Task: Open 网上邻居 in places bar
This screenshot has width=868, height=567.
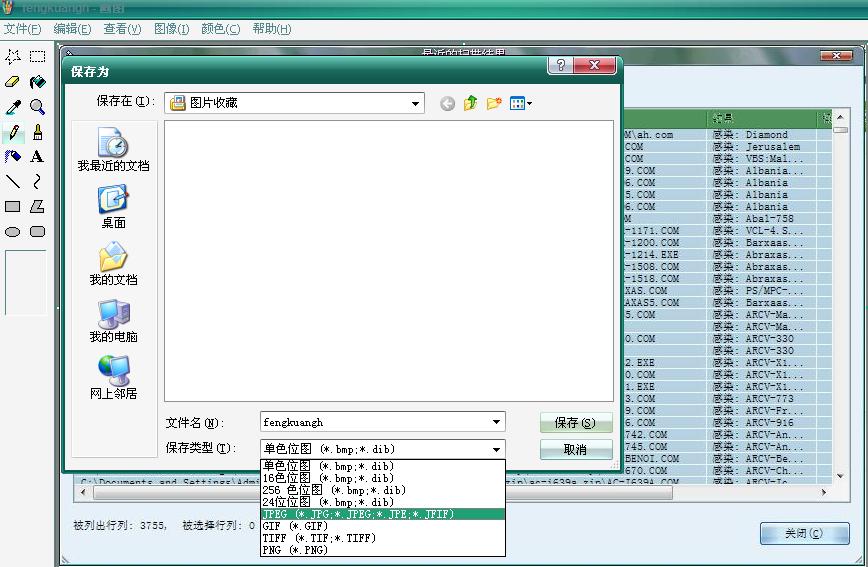Action: 113,379
